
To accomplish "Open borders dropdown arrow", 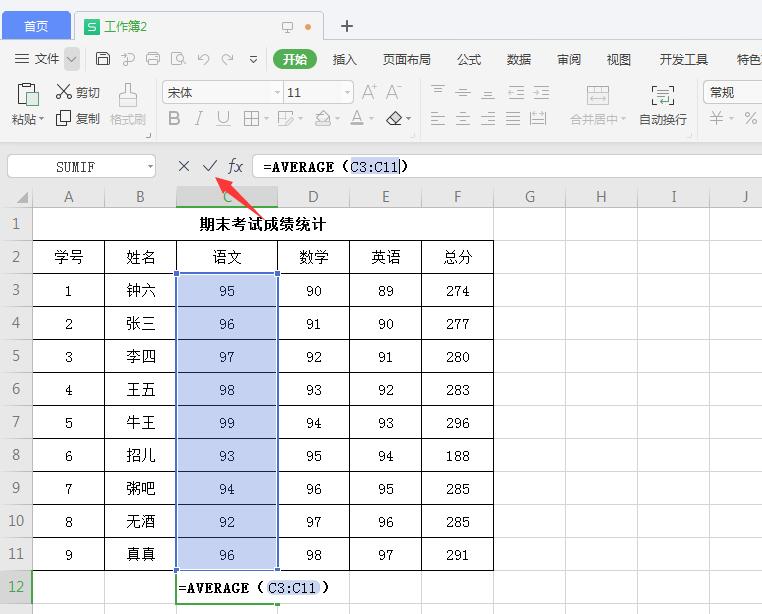I will point(266,118).
